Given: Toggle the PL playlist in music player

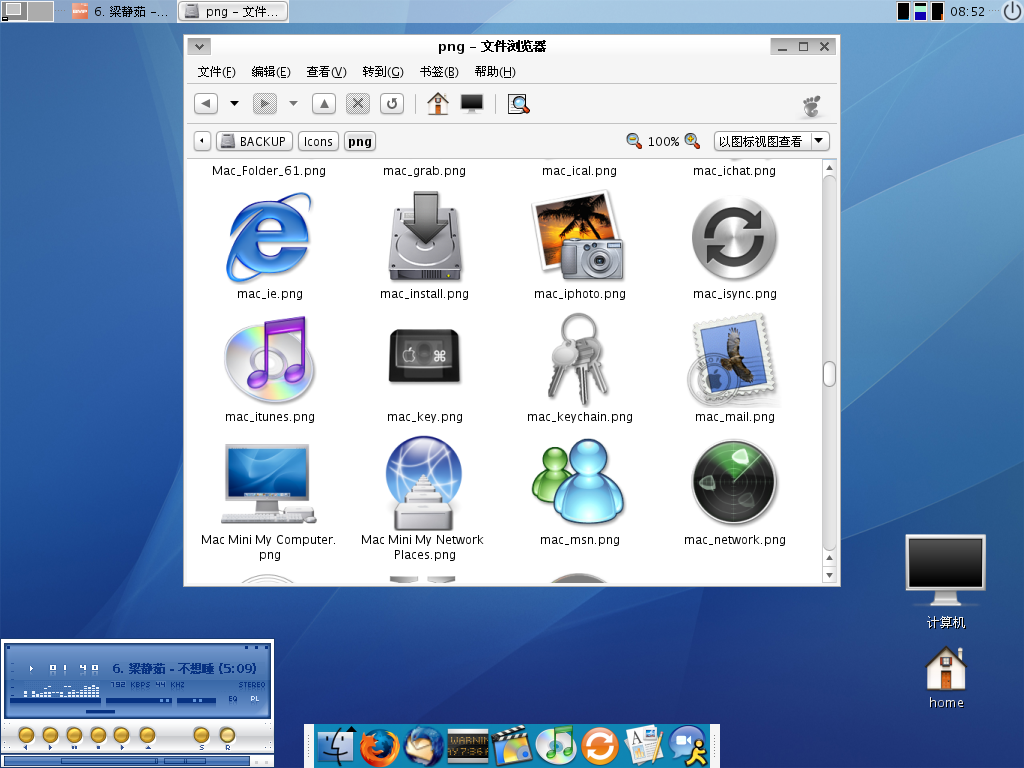Looking at the screenshot, I should pos(255,699).
